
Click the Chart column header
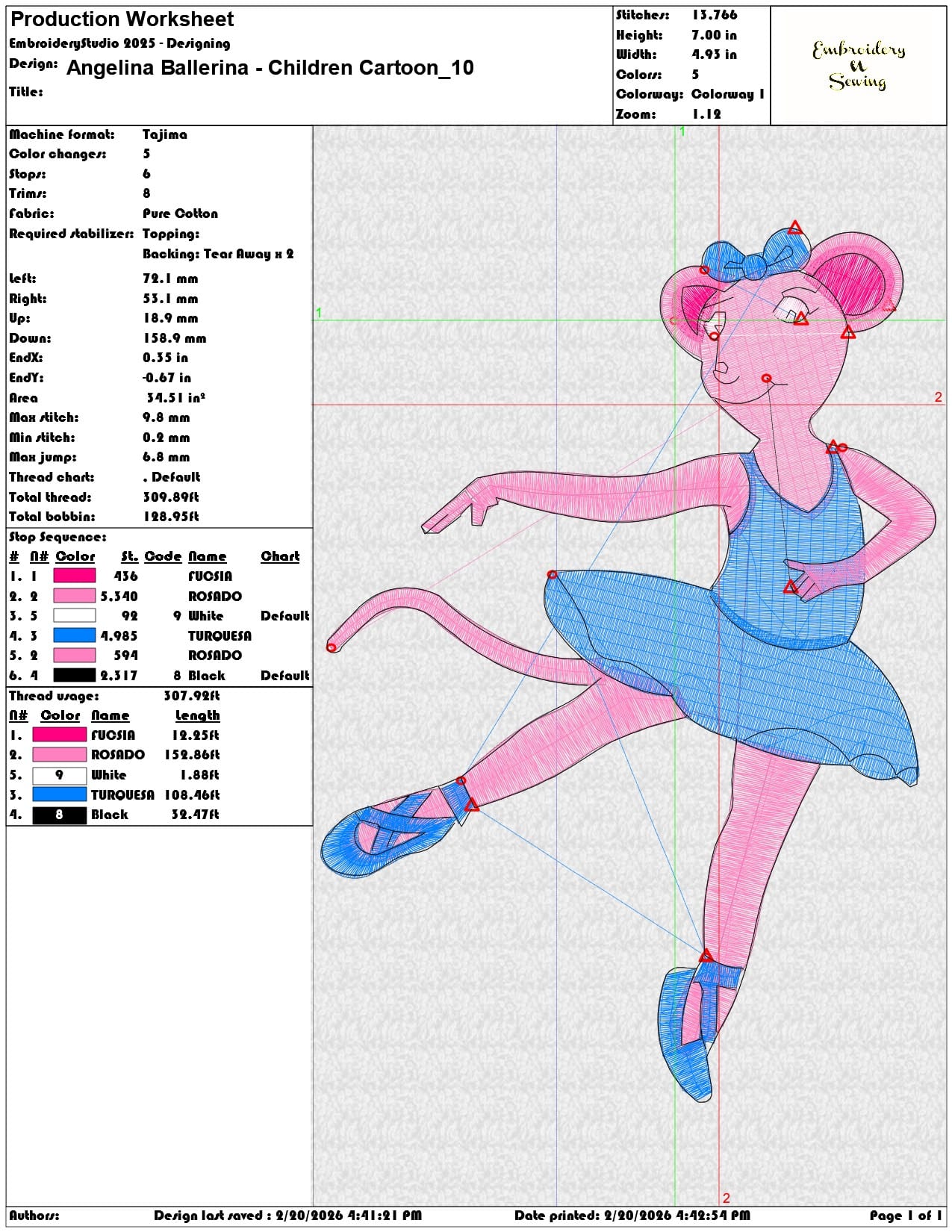pos(280,556)
